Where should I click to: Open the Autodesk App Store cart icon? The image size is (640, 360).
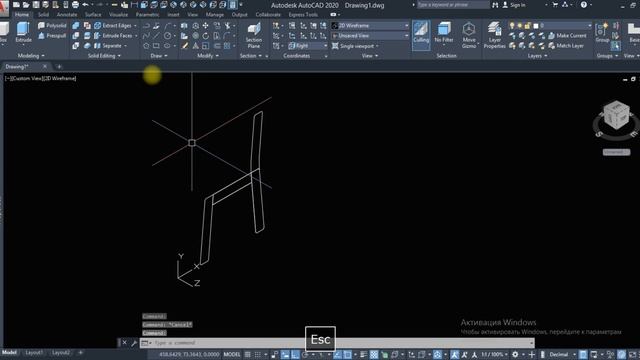555,5
